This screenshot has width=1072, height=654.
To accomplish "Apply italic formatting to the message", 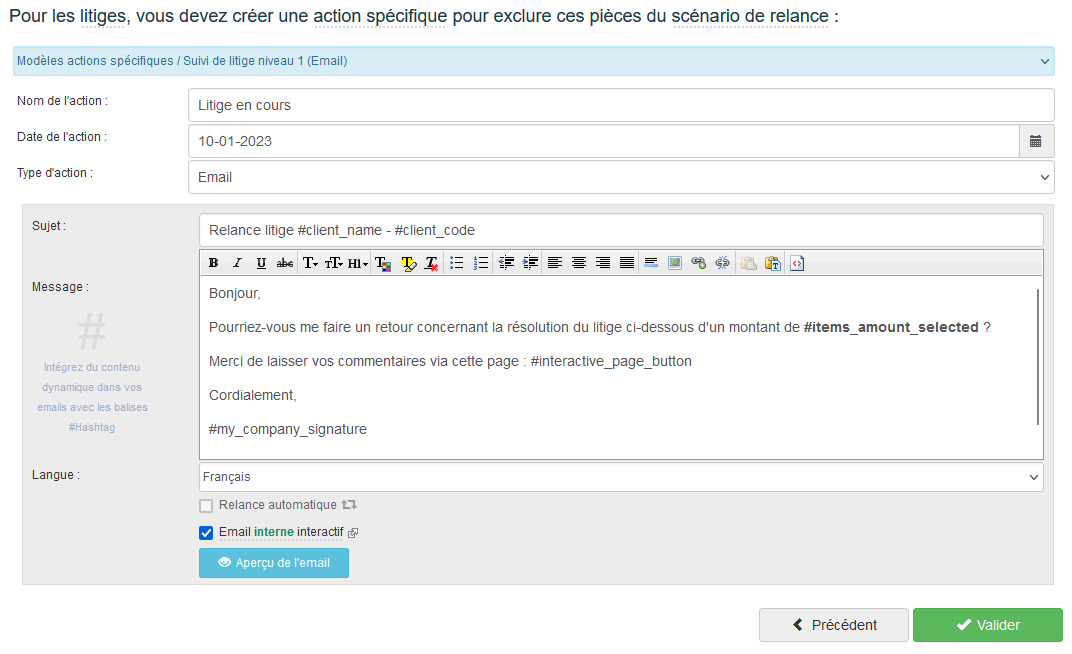I will coord(237,263).
